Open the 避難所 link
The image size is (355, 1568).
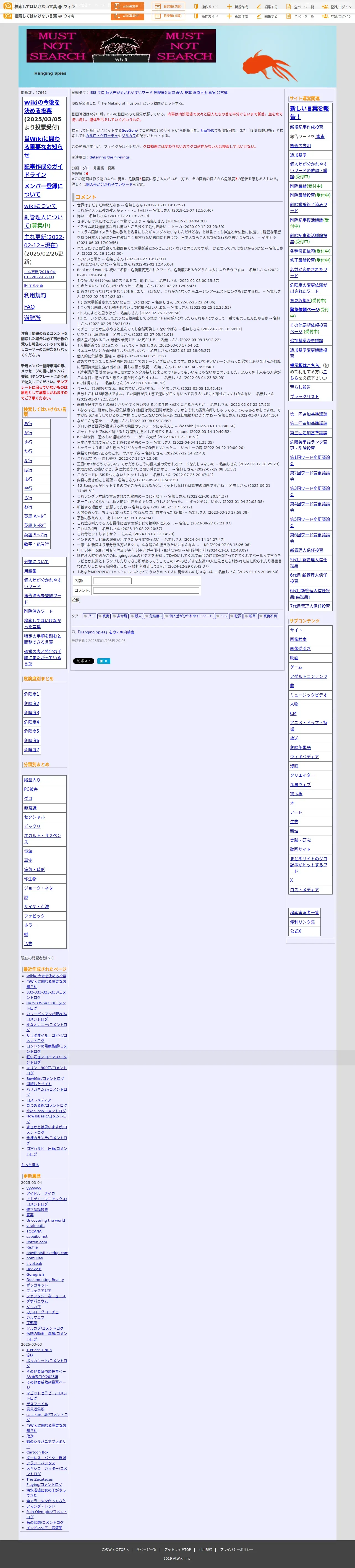[32, 318]
